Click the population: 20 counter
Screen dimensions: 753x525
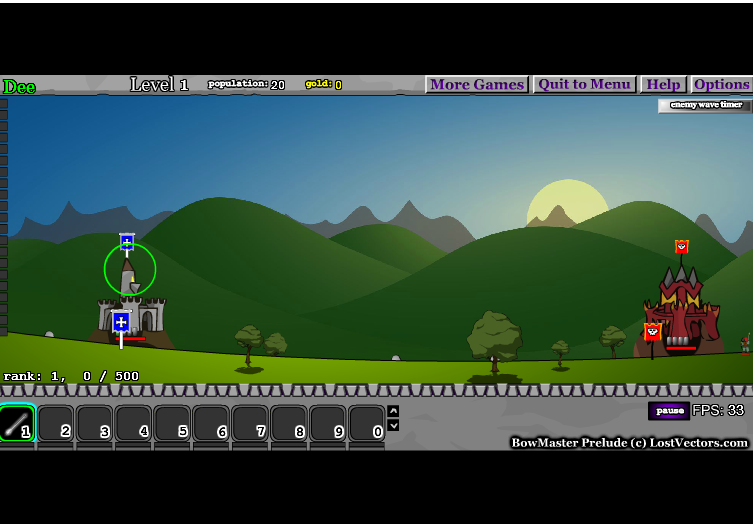pyautogui.click(x=246, y=85)
